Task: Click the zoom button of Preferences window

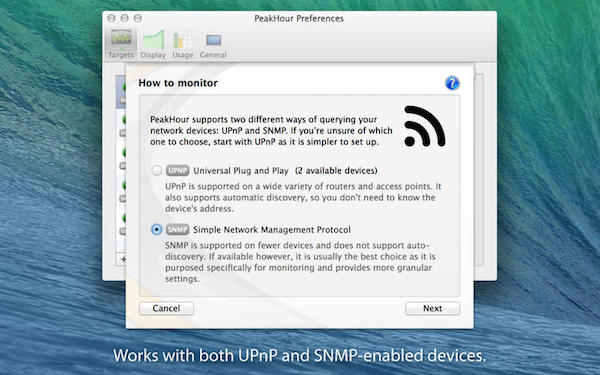Action: click(x=138, y=18)
